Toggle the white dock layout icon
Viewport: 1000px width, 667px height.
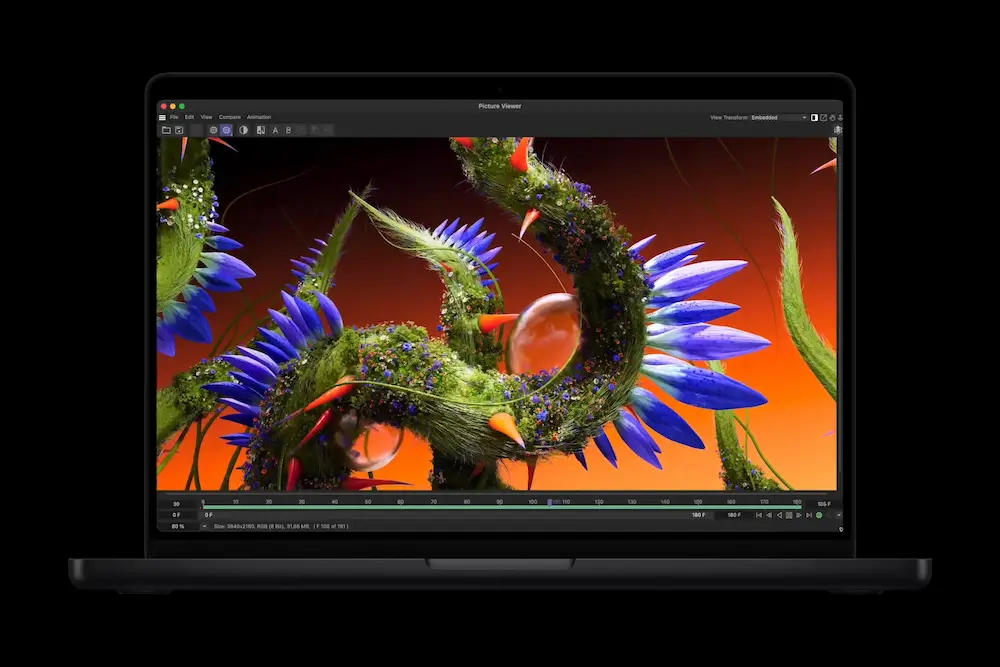click(x=814, y=117)
